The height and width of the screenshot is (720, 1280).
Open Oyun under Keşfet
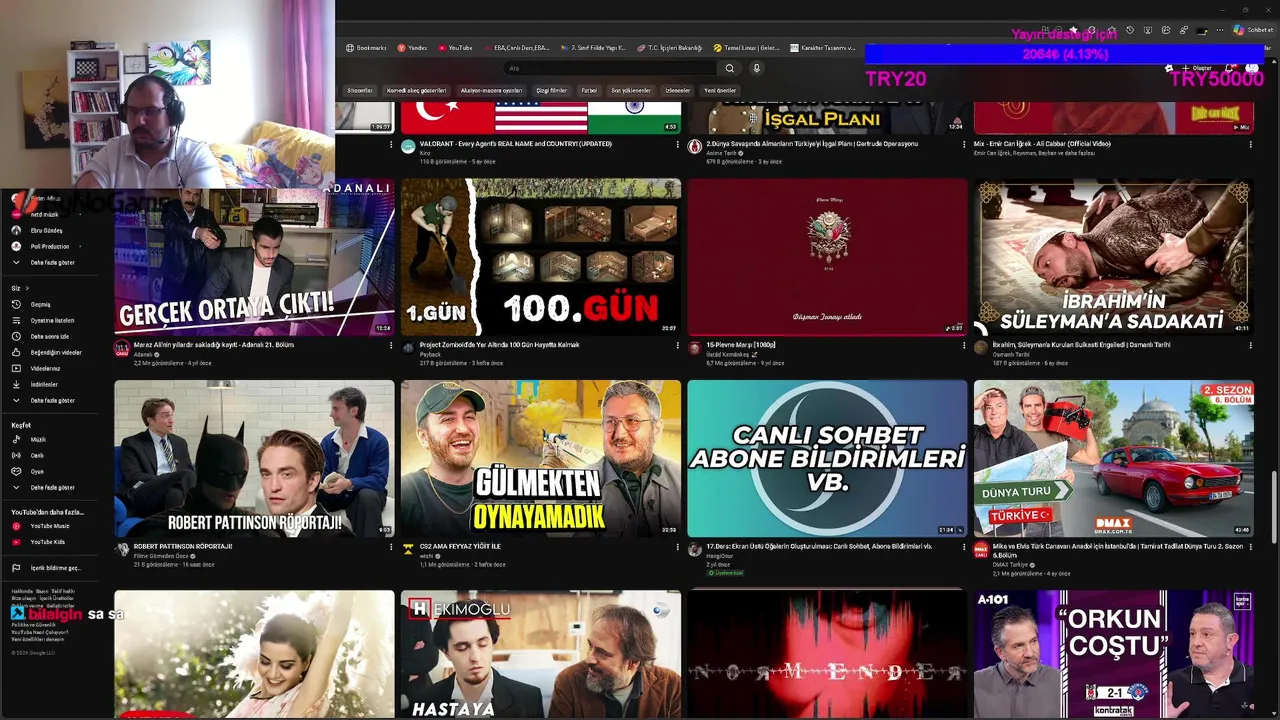(x=37, y=471)
